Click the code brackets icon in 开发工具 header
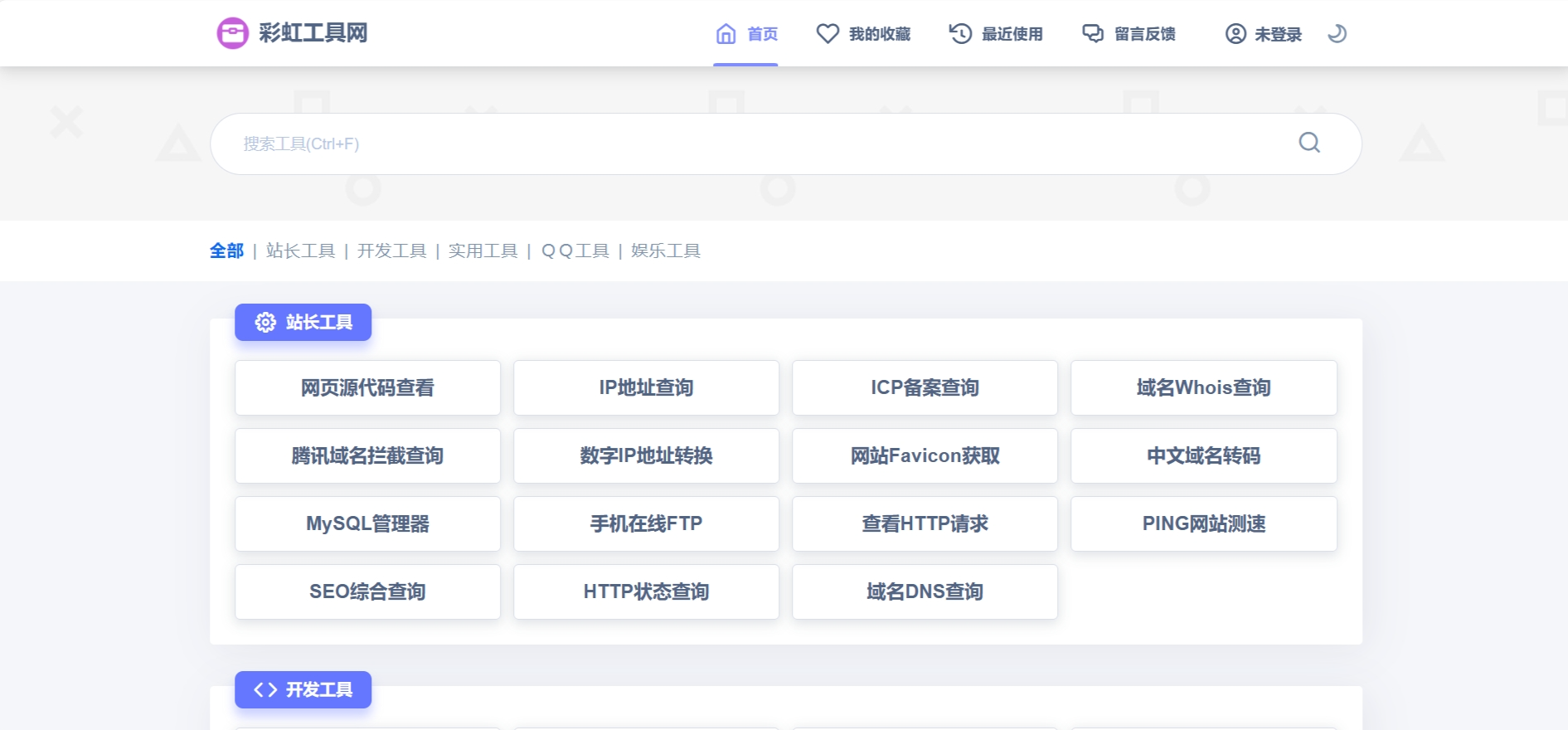The width and height of the screenshot is (1568, 730). pyautogui.click(x=265, y=689)
